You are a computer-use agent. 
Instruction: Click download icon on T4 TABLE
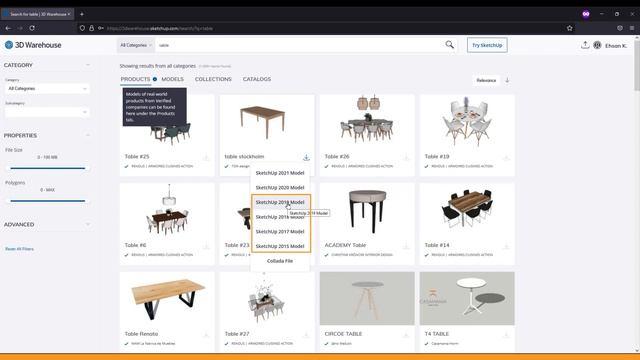(506, 335)
